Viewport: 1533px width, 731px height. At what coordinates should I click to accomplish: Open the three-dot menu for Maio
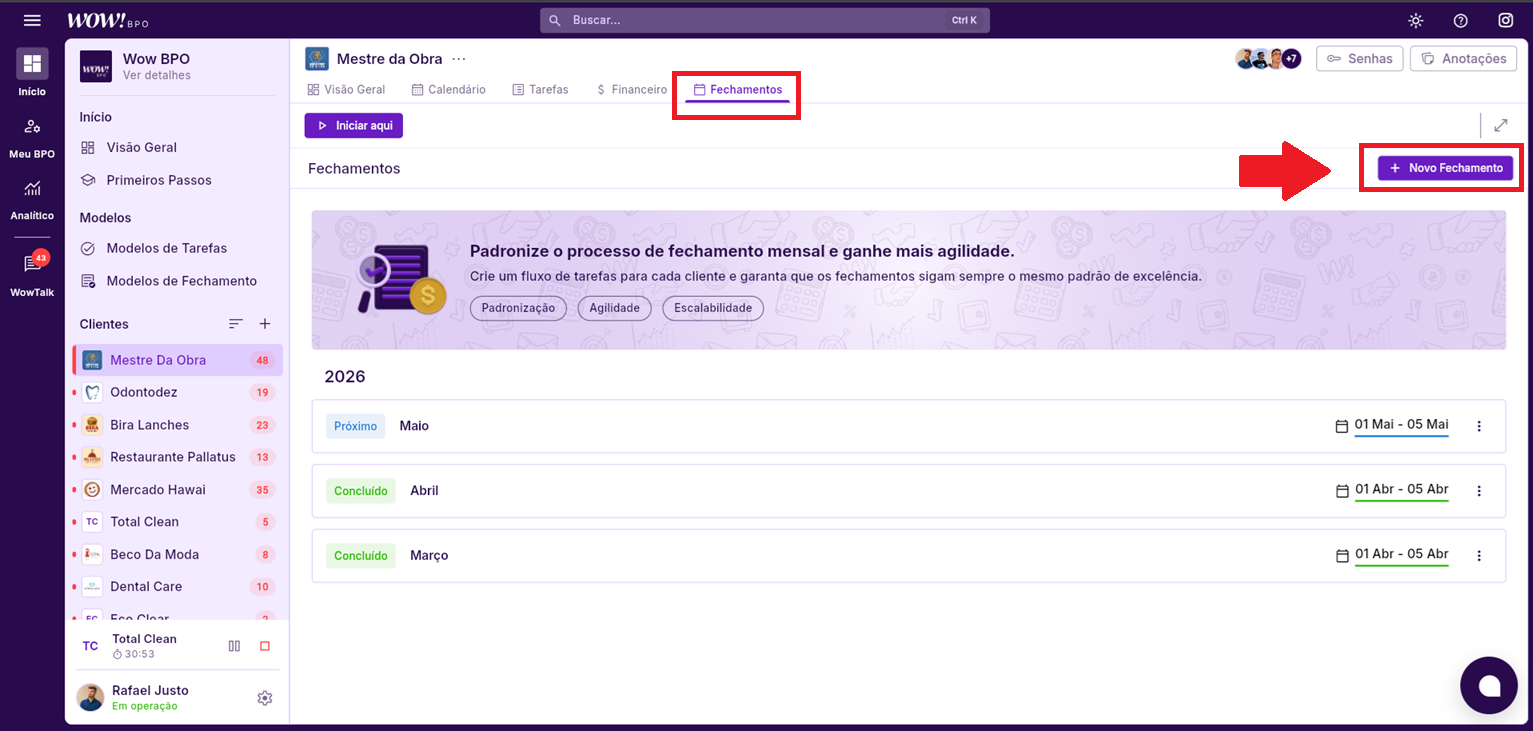[x=1479, y=426]
